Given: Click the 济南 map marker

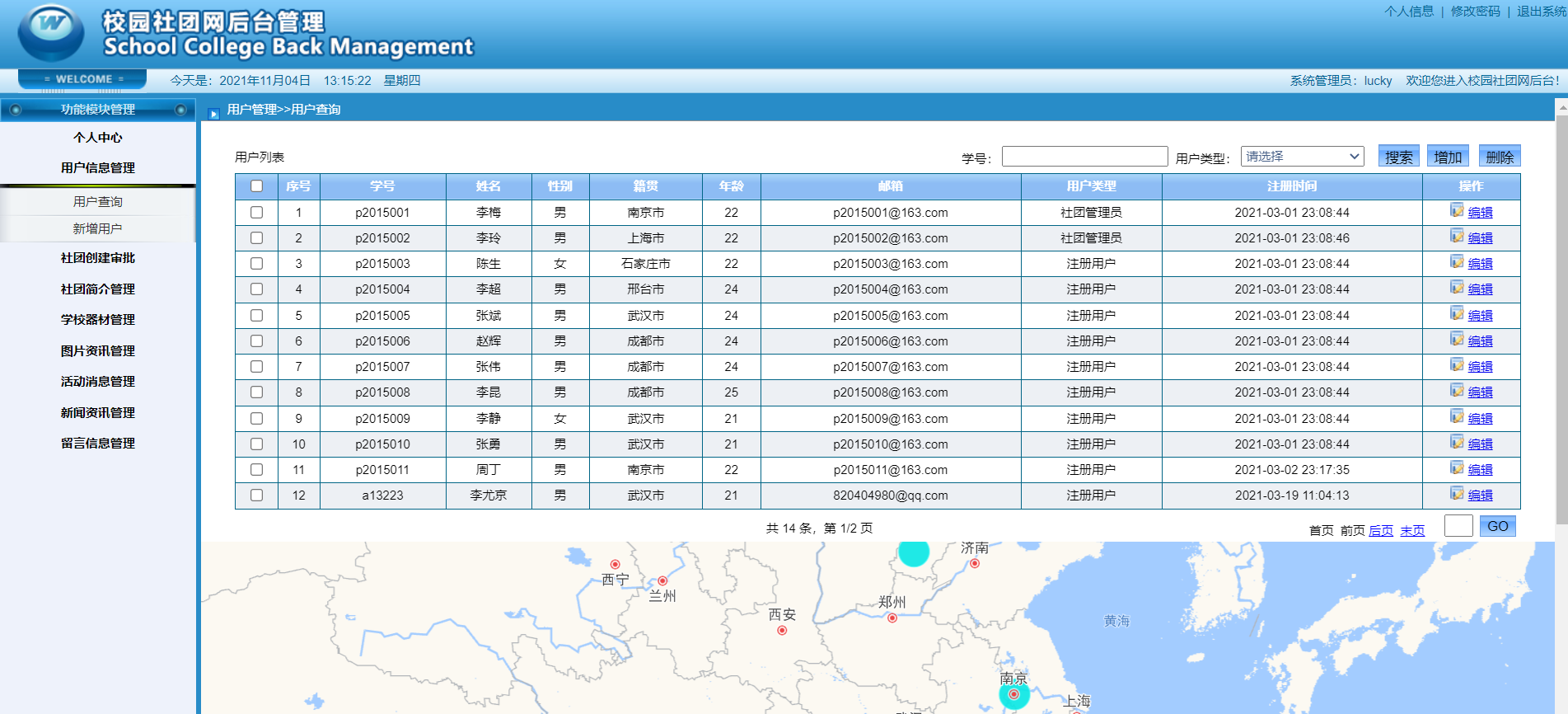Looking at the screenshot, I should [x=975, y=564].
